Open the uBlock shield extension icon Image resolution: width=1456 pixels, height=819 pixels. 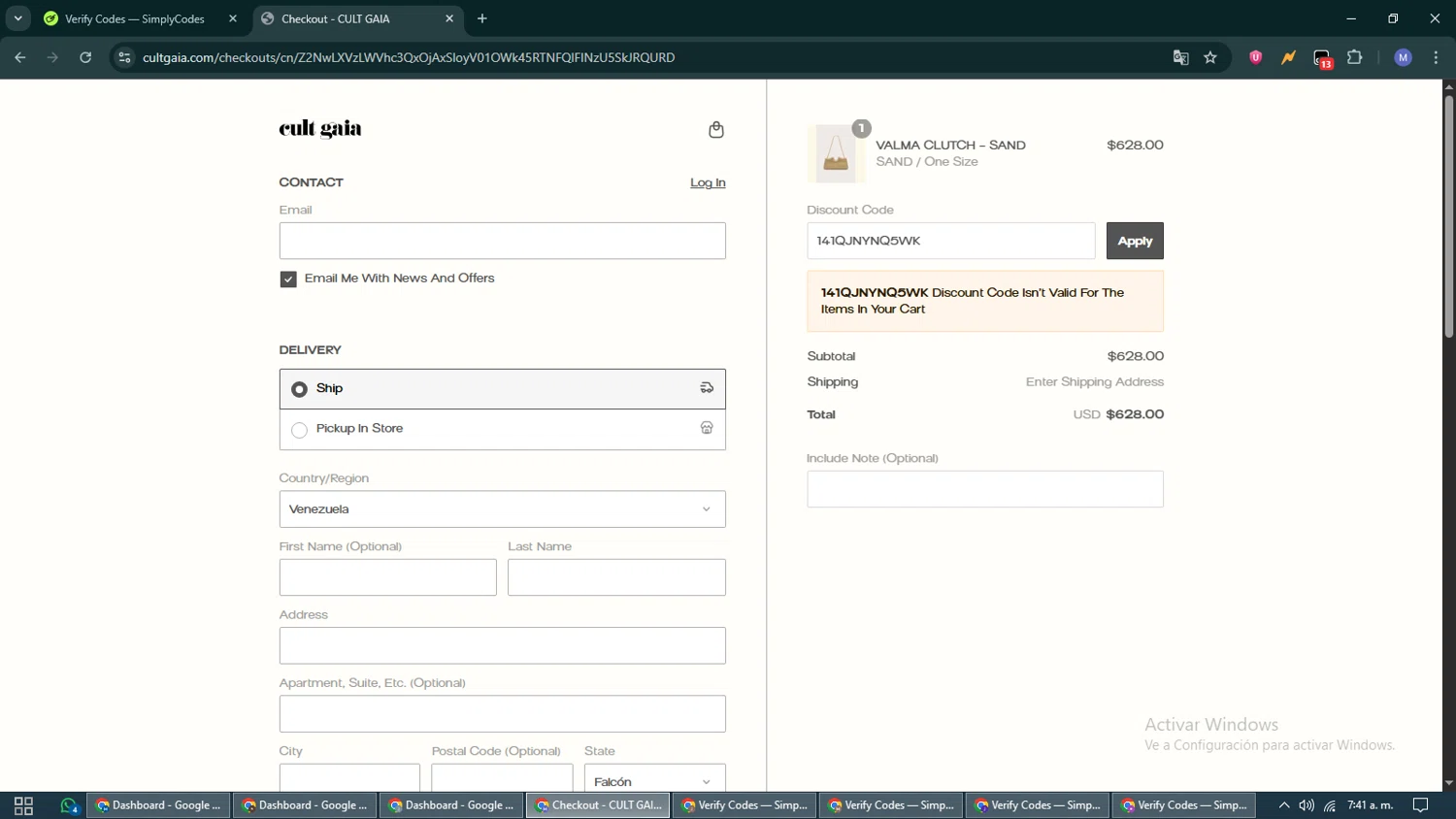click(1255, 57)
